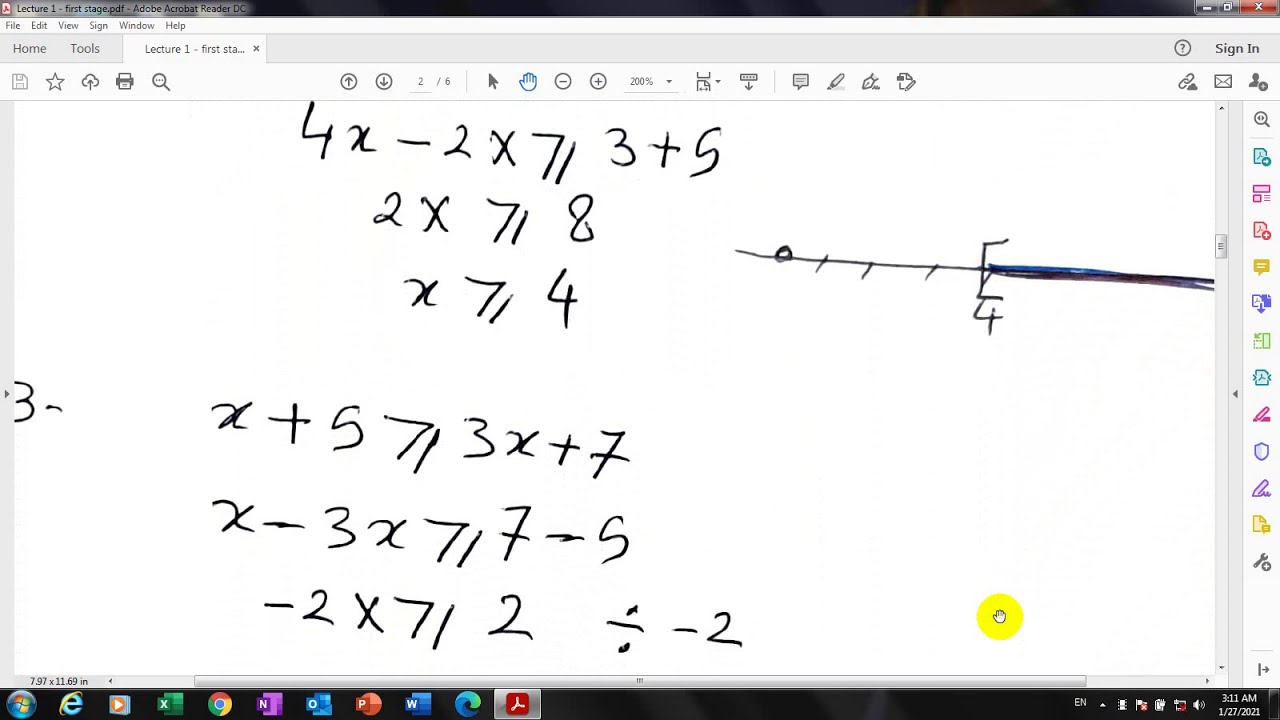Open Export PDF tool in right pane
This screenshot has height=720, width=1280.
tap(1262, 157)
